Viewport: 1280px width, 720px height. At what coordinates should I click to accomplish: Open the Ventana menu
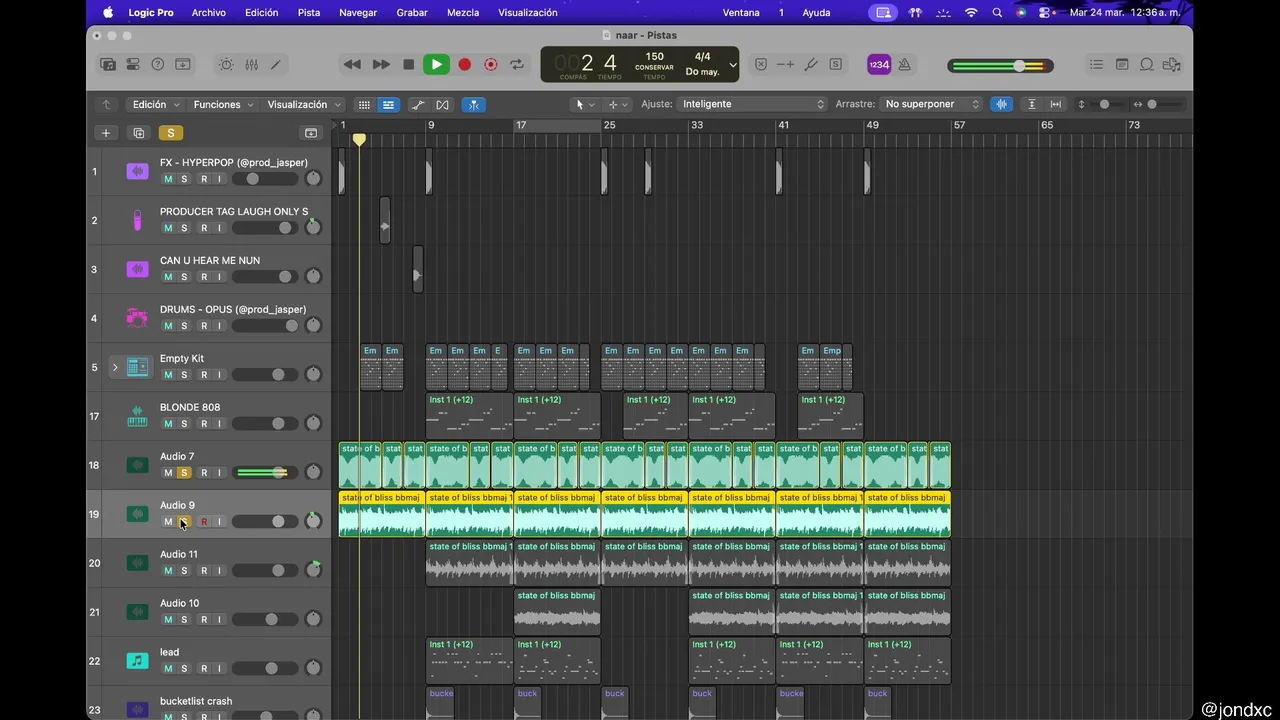click(x=741, y=12)
